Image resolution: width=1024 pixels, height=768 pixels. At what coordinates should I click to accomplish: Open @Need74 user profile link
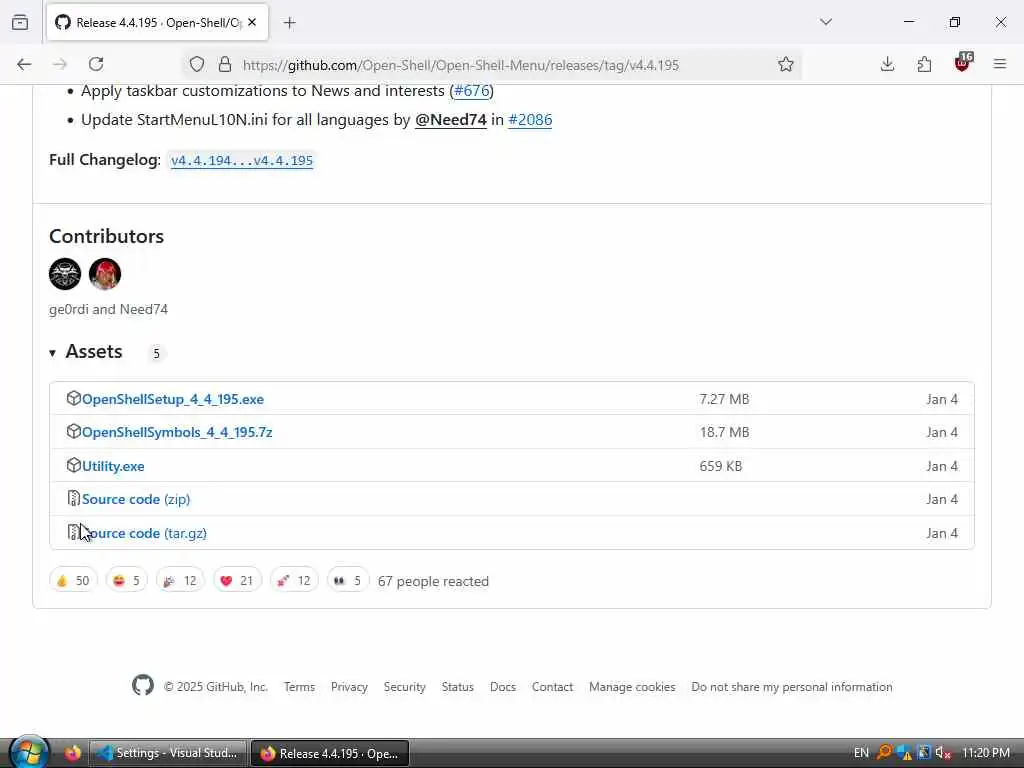click(x=451, y=120)
